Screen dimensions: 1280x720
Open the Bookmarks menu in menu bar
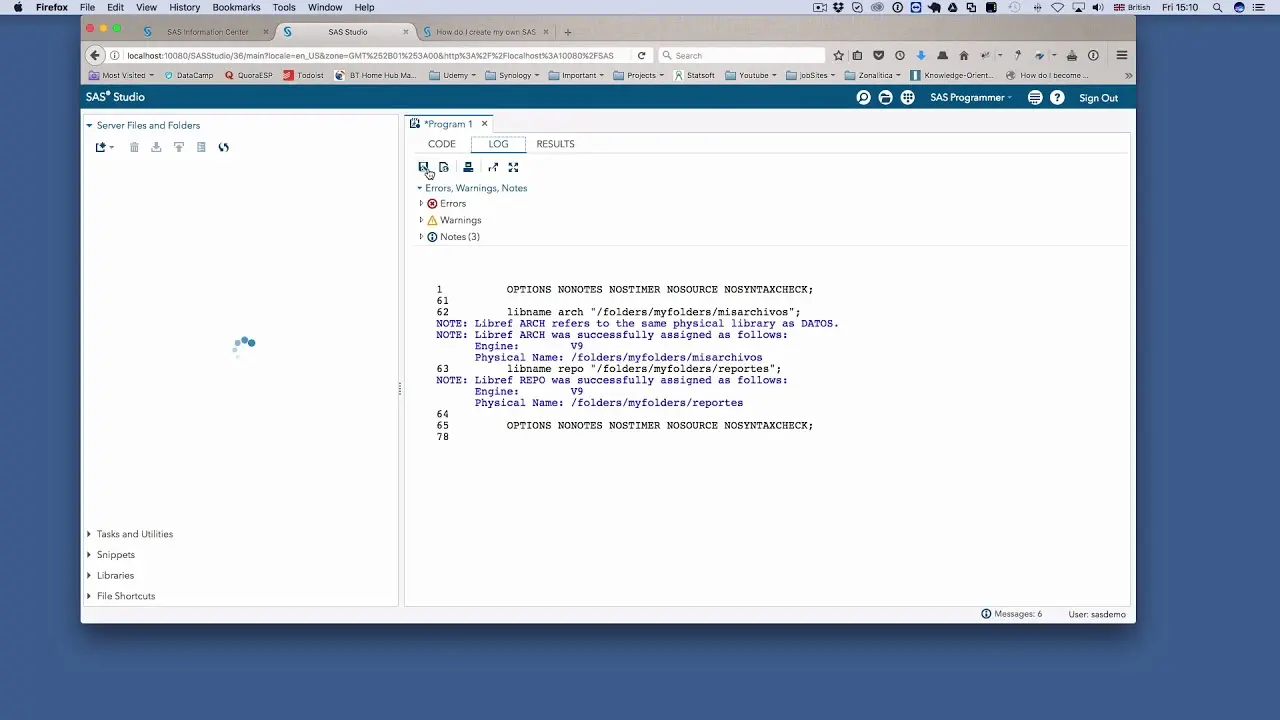click(236, 7)
